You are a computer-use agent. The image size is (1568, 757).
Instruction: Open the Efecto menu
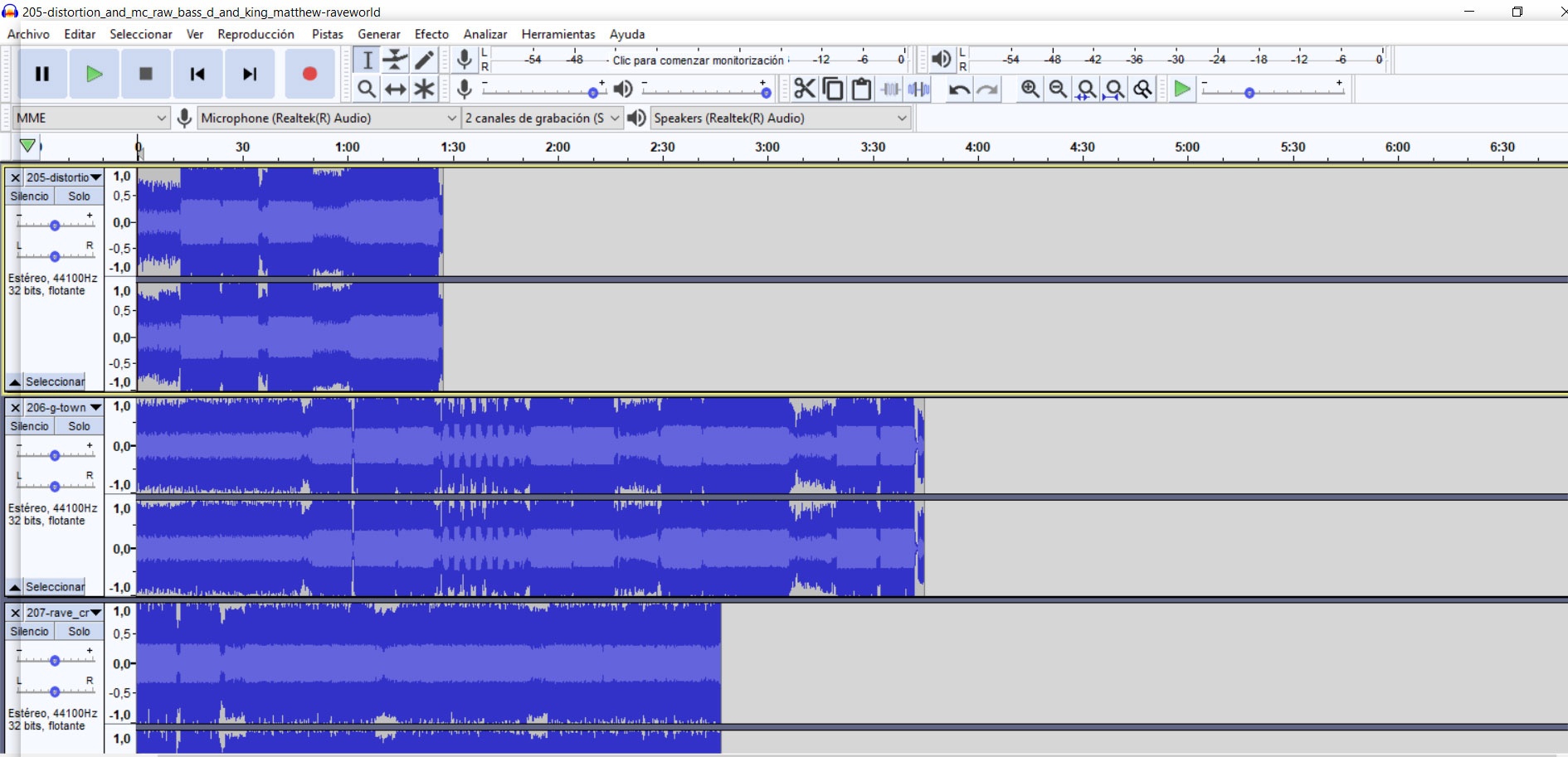[431, 34]
